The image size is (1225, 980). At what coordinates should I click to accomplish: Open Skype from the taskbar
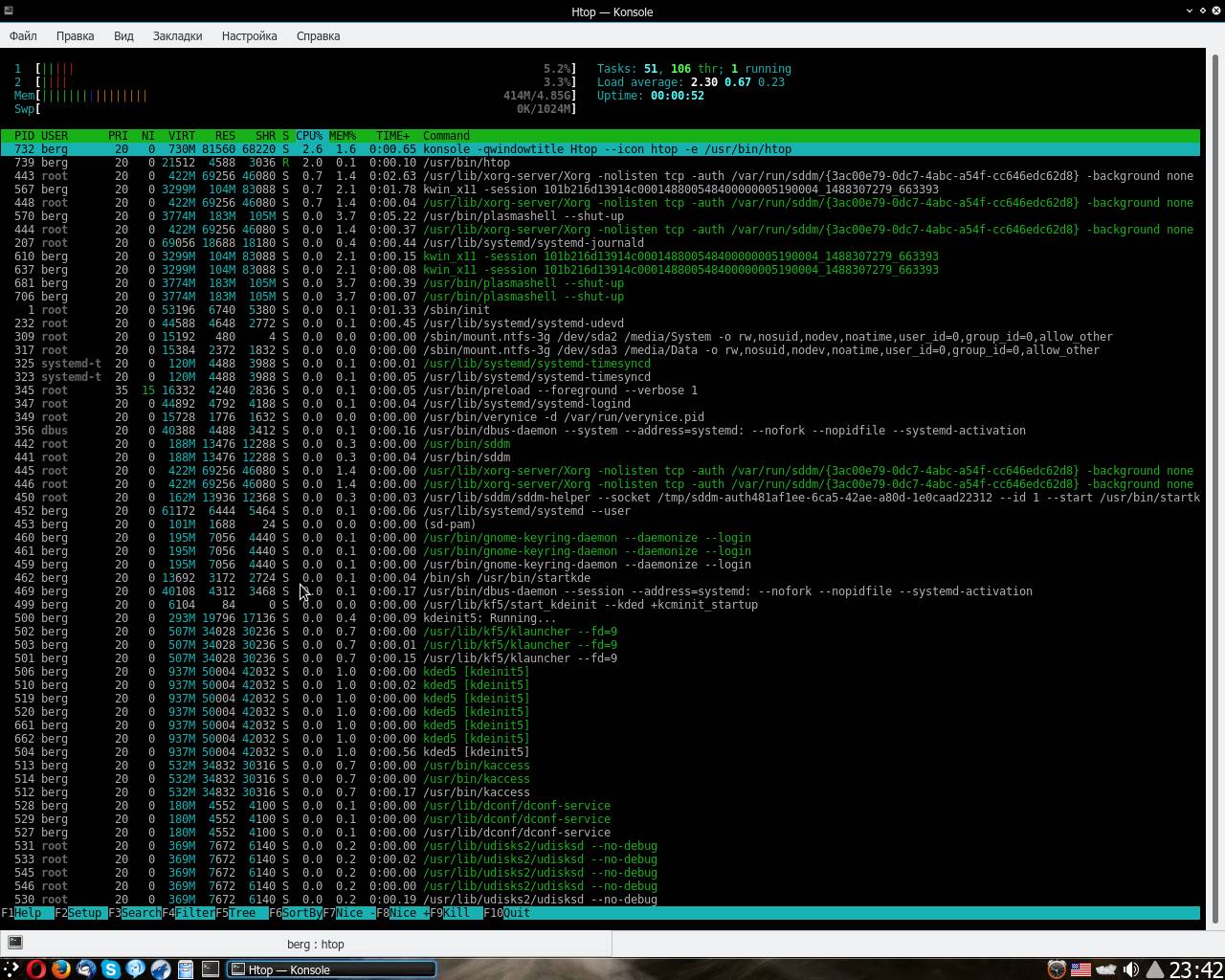click(111, 969)
